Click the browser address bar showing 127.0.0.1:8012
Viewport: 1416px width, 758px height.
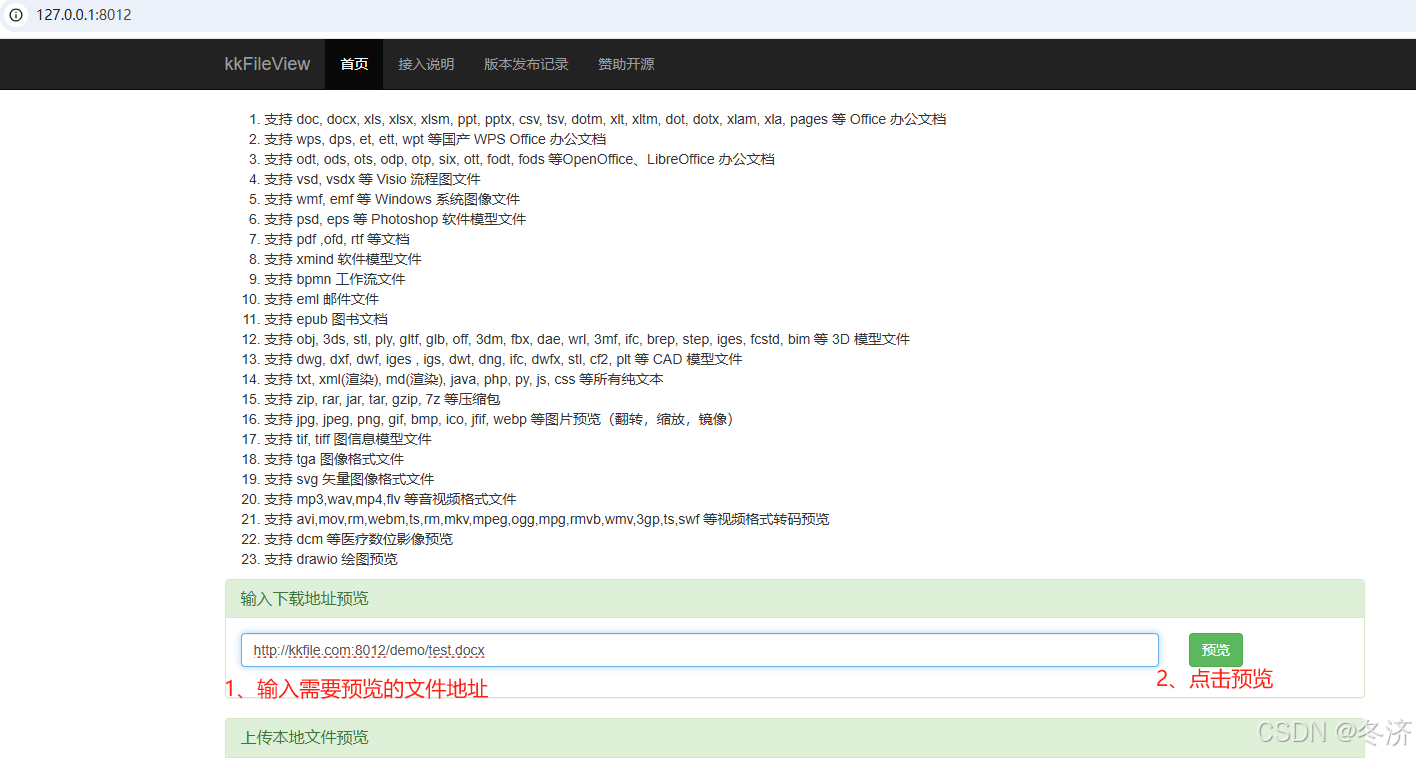pos(83,15)
